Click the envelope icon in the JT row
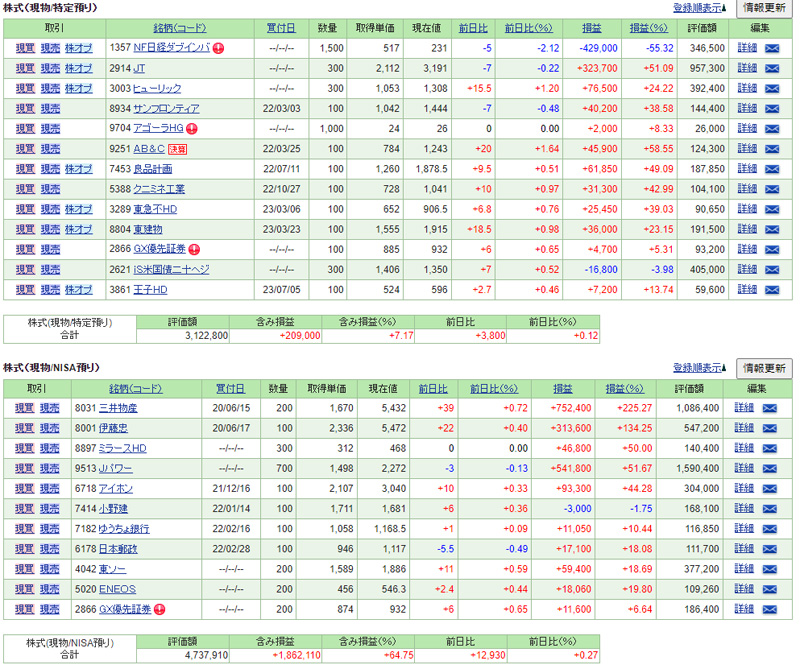 772,68
